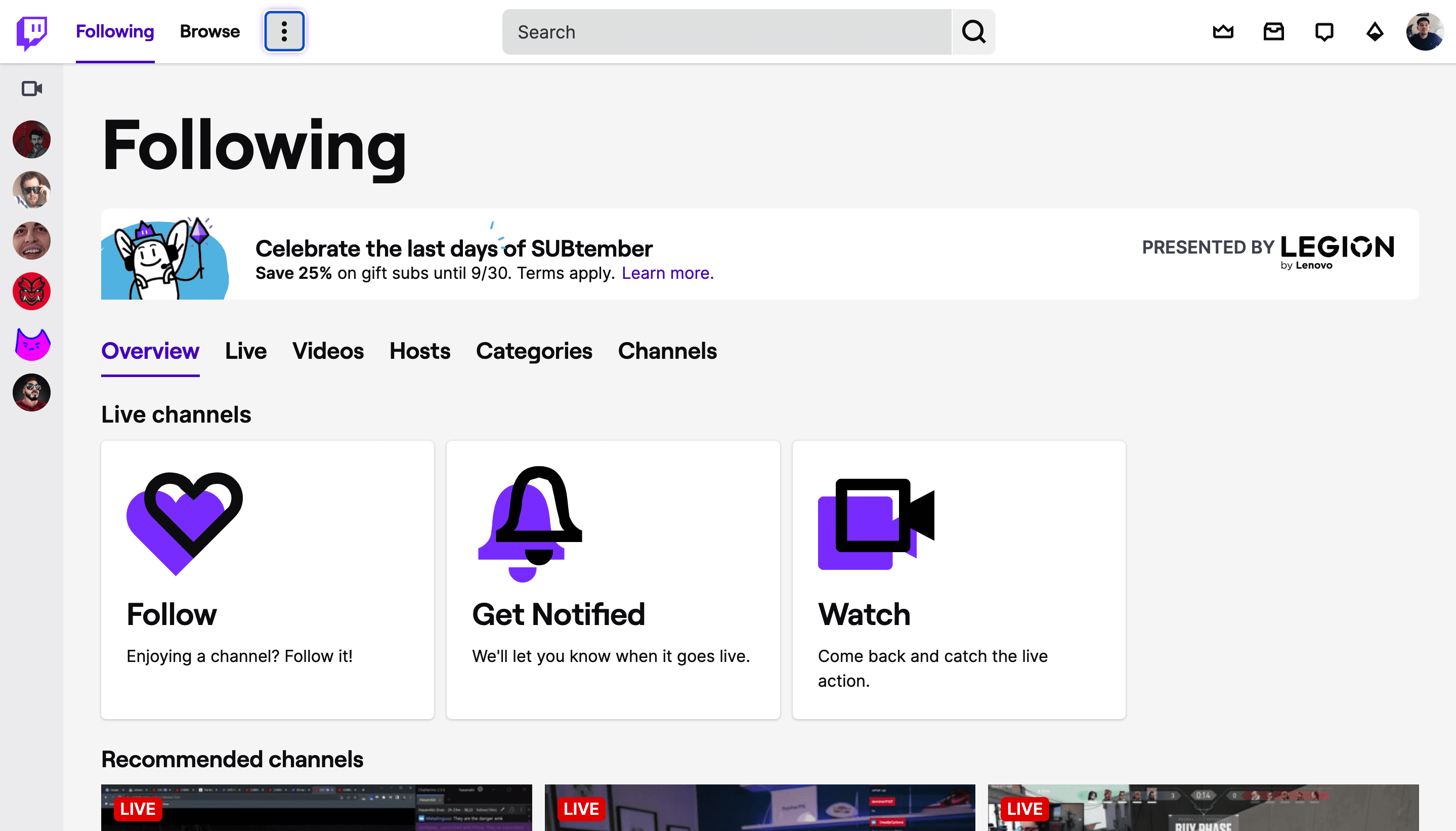Open the three-dot more options menu

284,31
